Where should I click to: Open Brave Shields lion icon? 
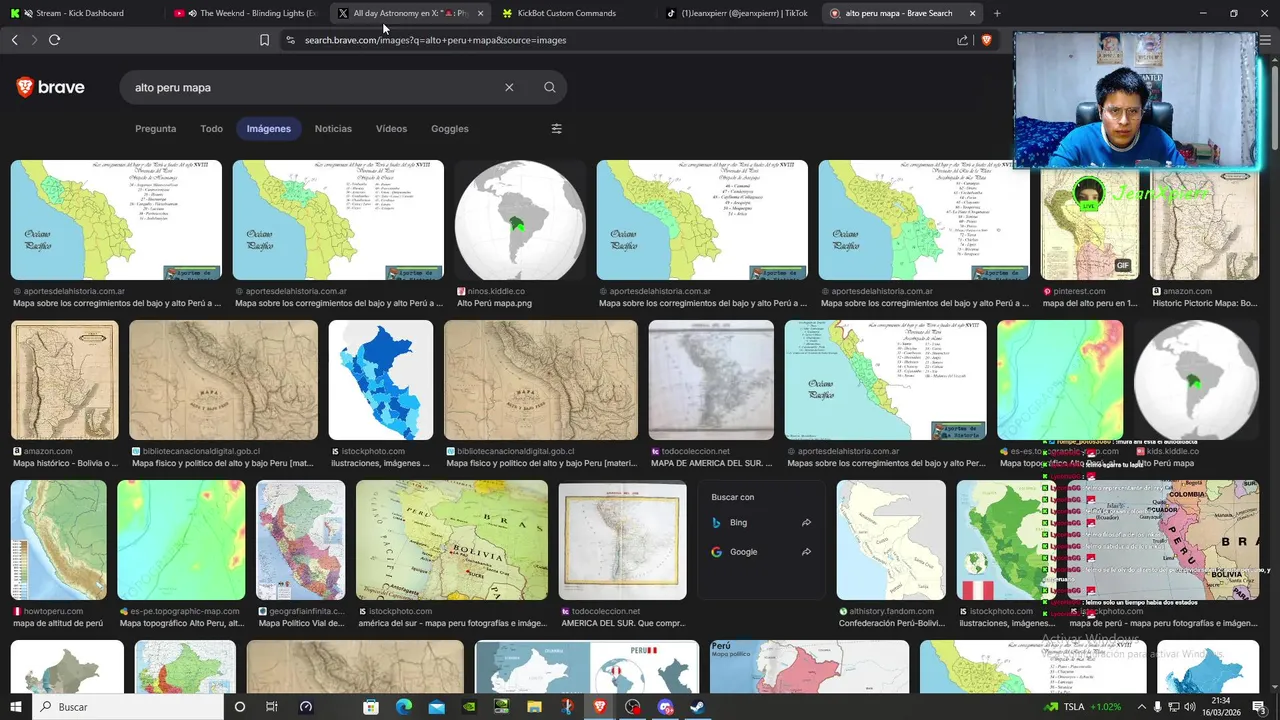tap(986, 40)
